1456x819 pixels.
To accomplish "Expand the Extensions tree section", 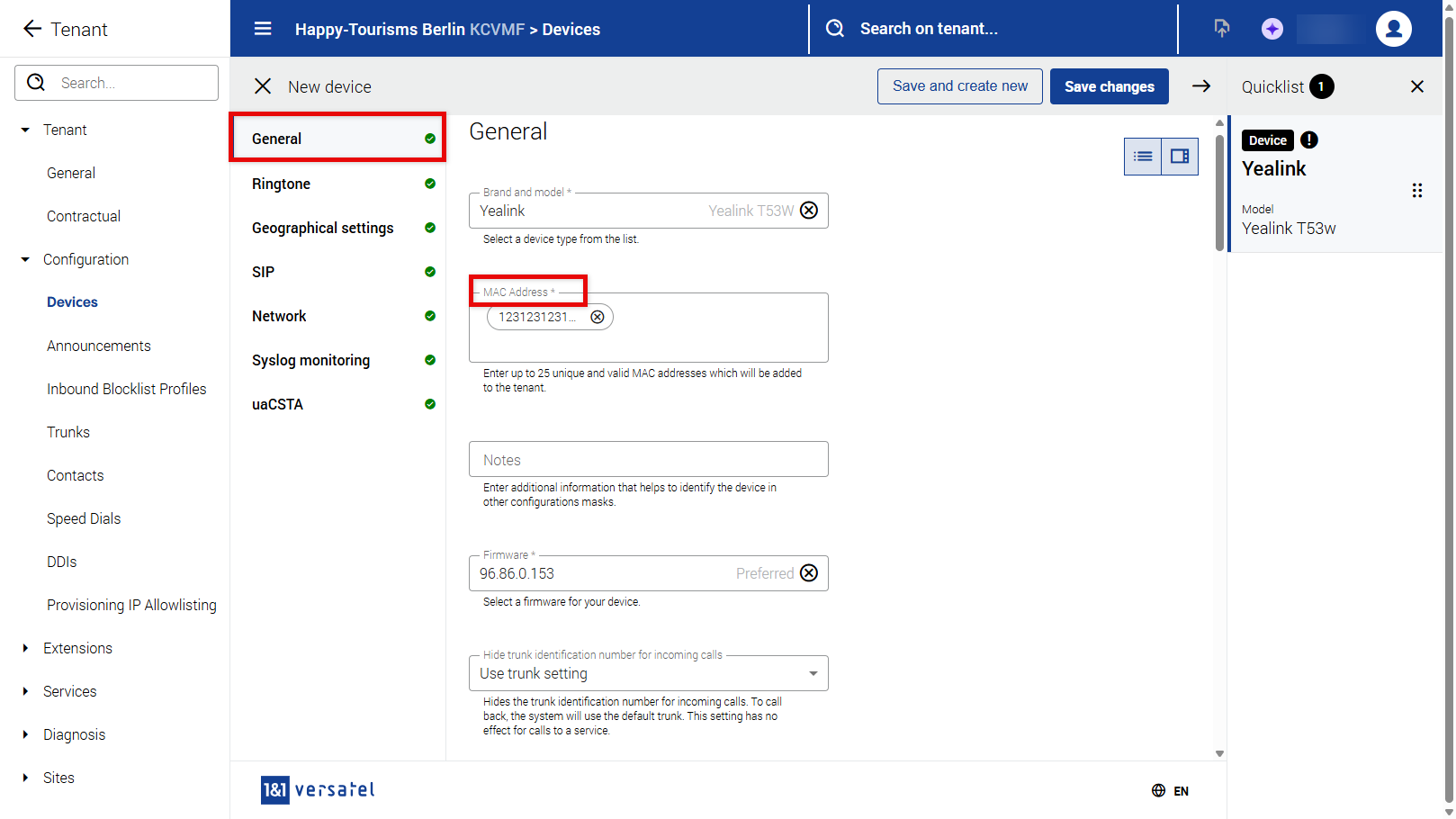I will click(x=25, y=648).
